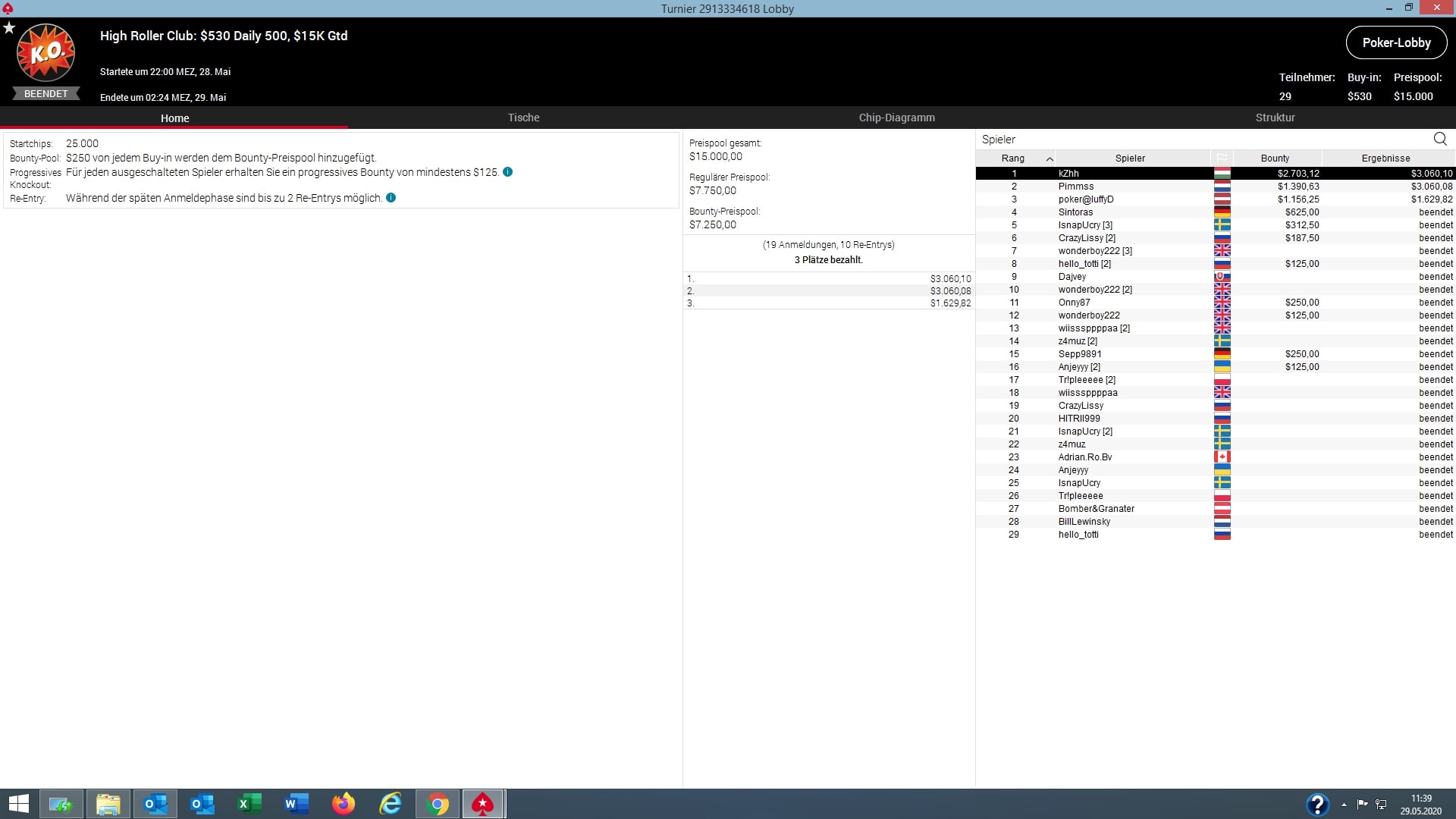The width and height of the screenshot is (1456, 819).
Task: Click the favorite star icon
Action: [9, 28]
